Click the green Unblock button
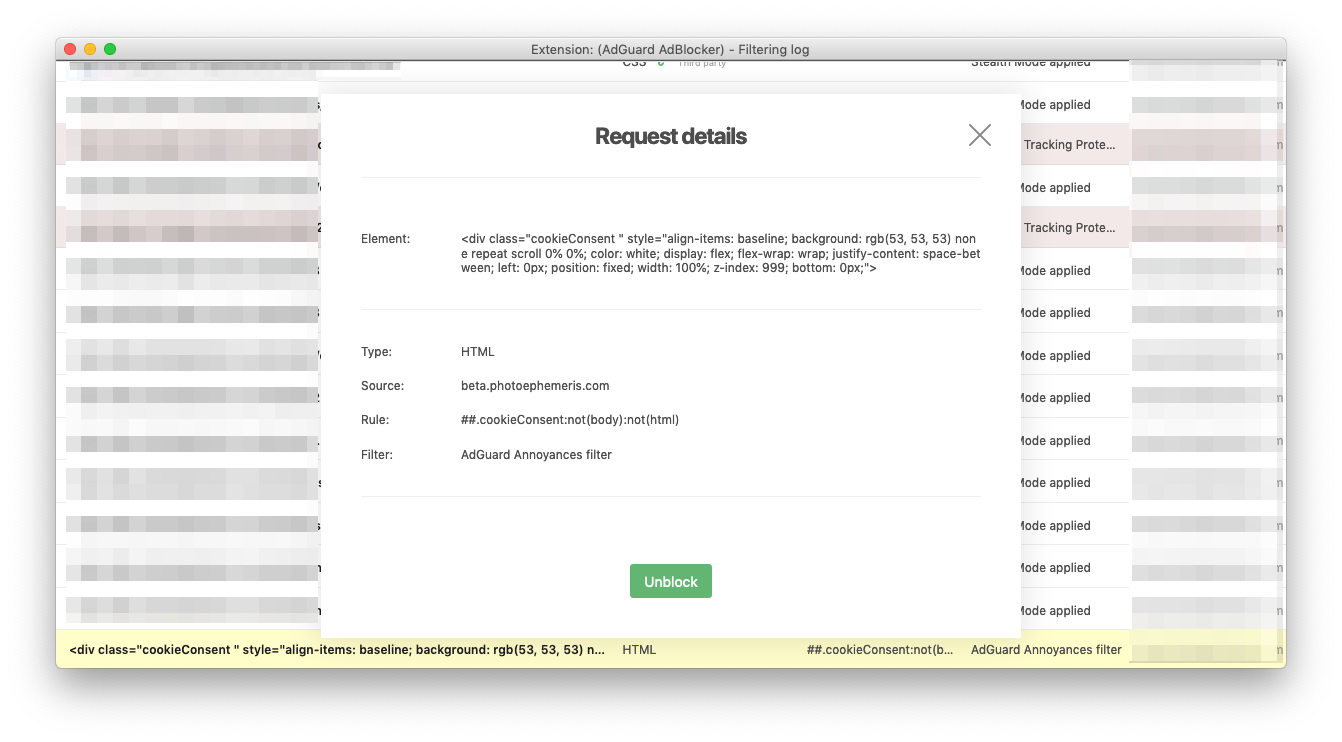Image resolution: width=1342 pixels, height=742 pixels. [x=671, y=581]
